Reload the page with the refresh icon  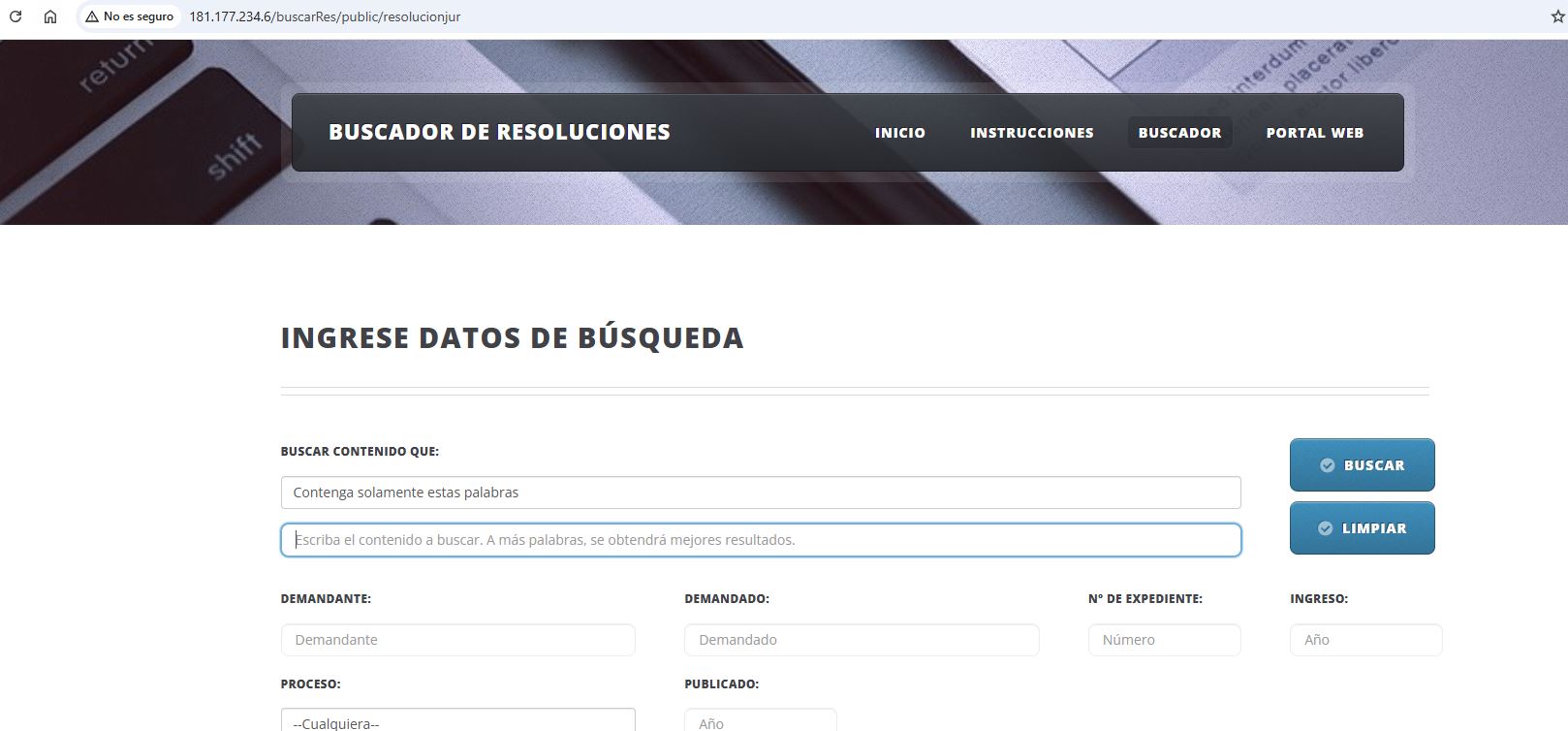[x=16, y=16]
